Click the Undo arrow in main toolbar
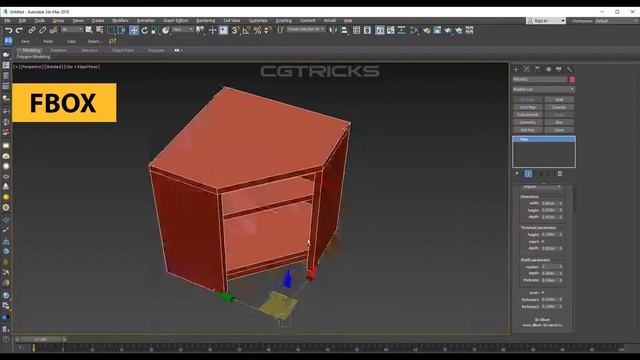The width and height of the screenshot is (640, 360). point(9,30)
